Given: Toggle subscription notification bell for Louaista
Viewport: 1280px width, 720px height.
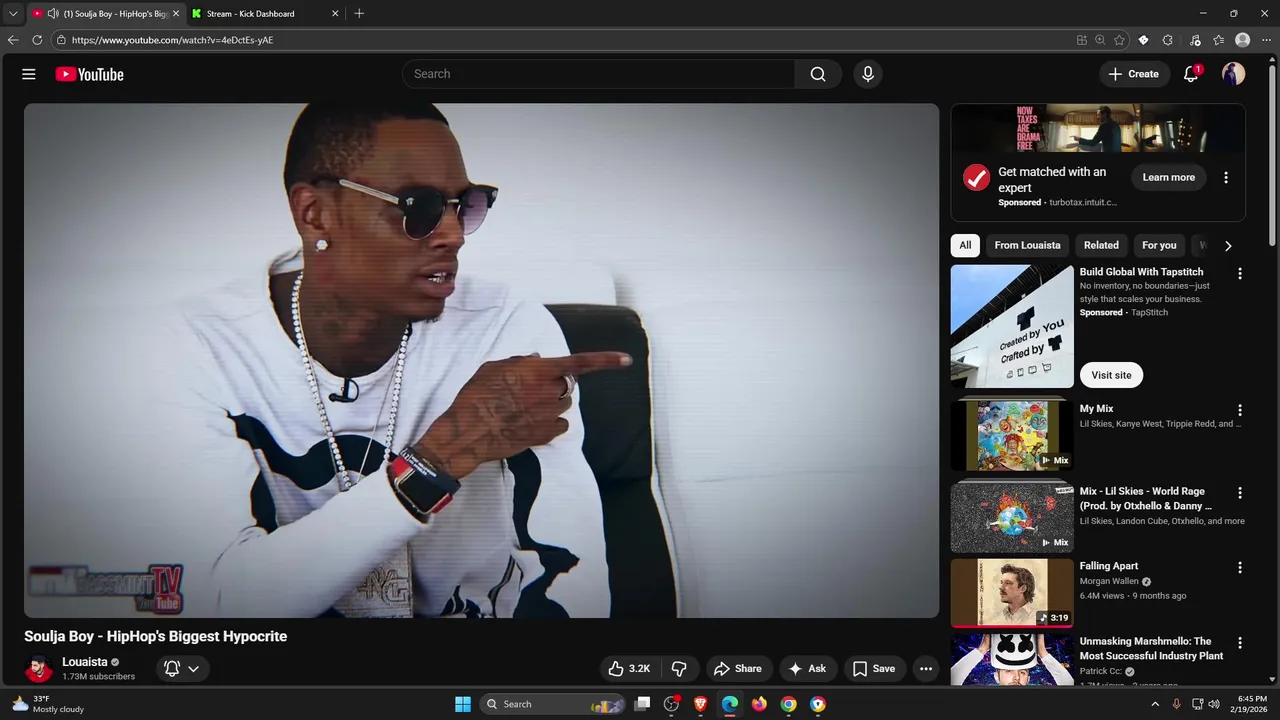Looking at the screenshot, I should point(182,669).
